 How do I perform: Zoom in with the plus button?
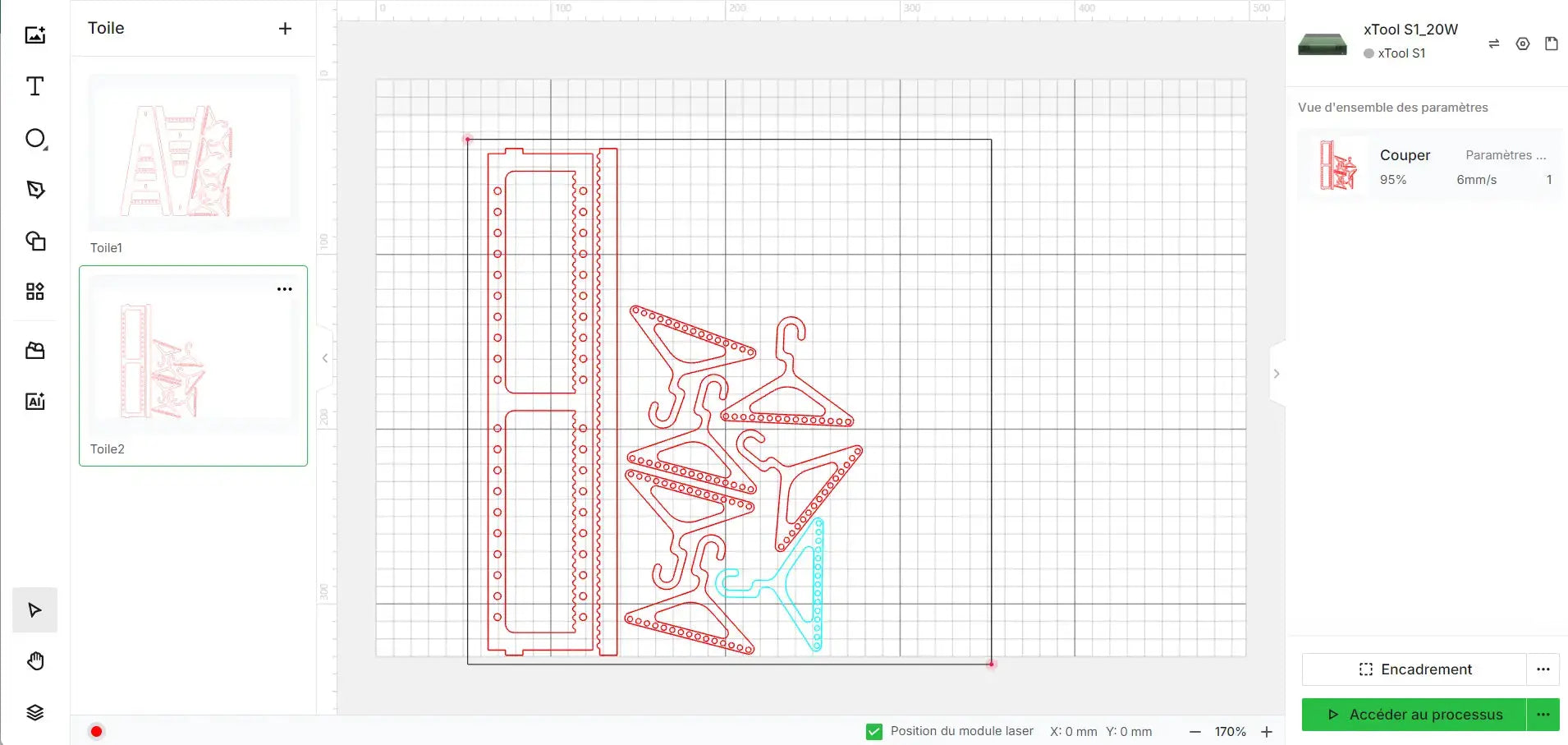[1267, 732]
